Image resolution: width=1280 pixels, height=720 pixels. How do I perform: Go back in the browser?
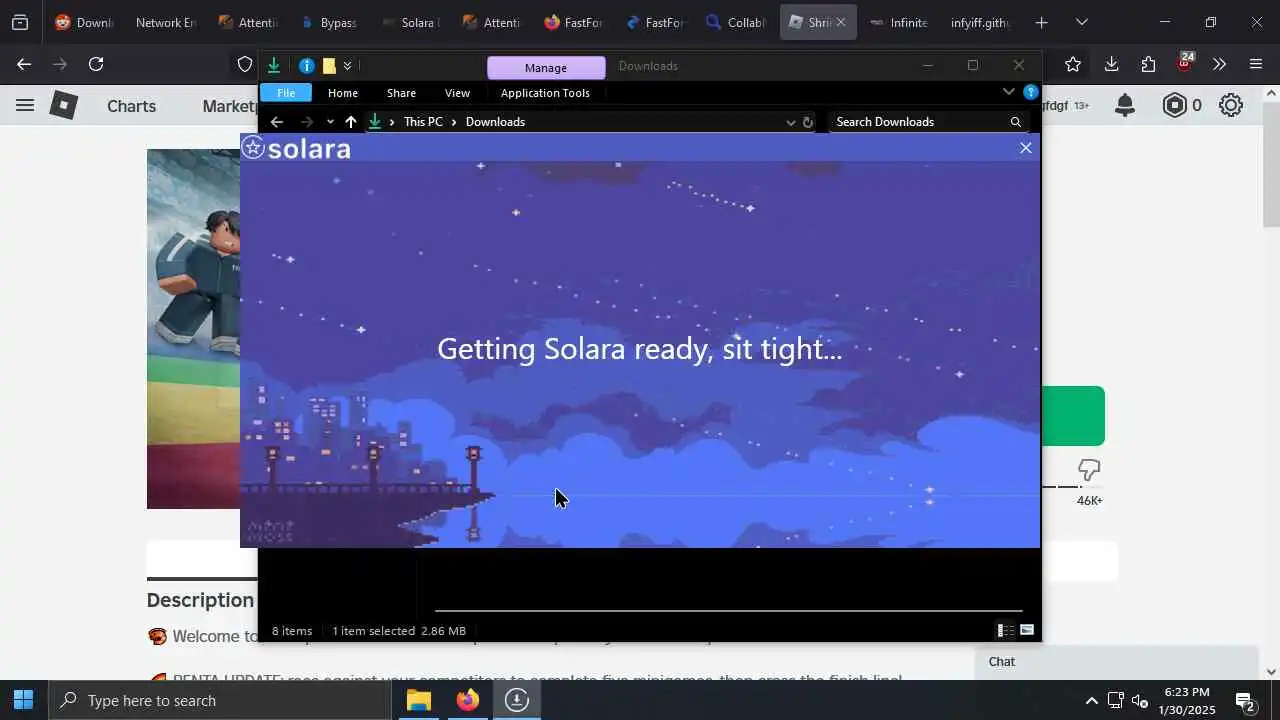pyautogui.click(x=24, y=64)
